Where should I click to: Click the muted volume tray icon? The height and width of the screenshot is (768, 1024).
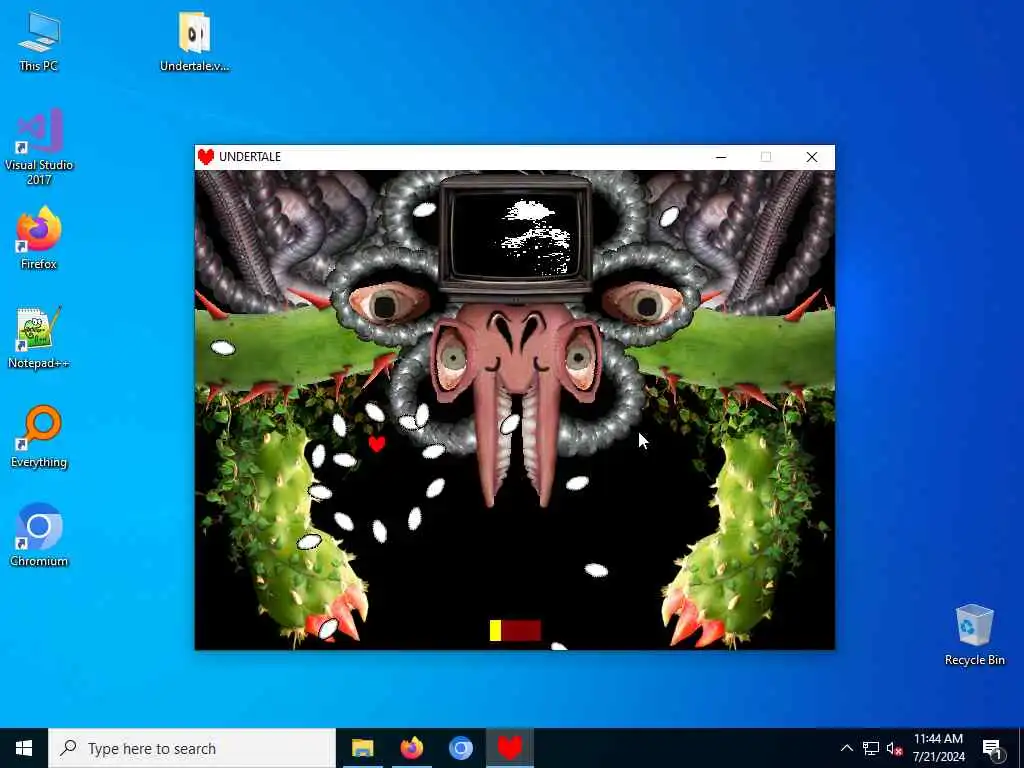894,748
